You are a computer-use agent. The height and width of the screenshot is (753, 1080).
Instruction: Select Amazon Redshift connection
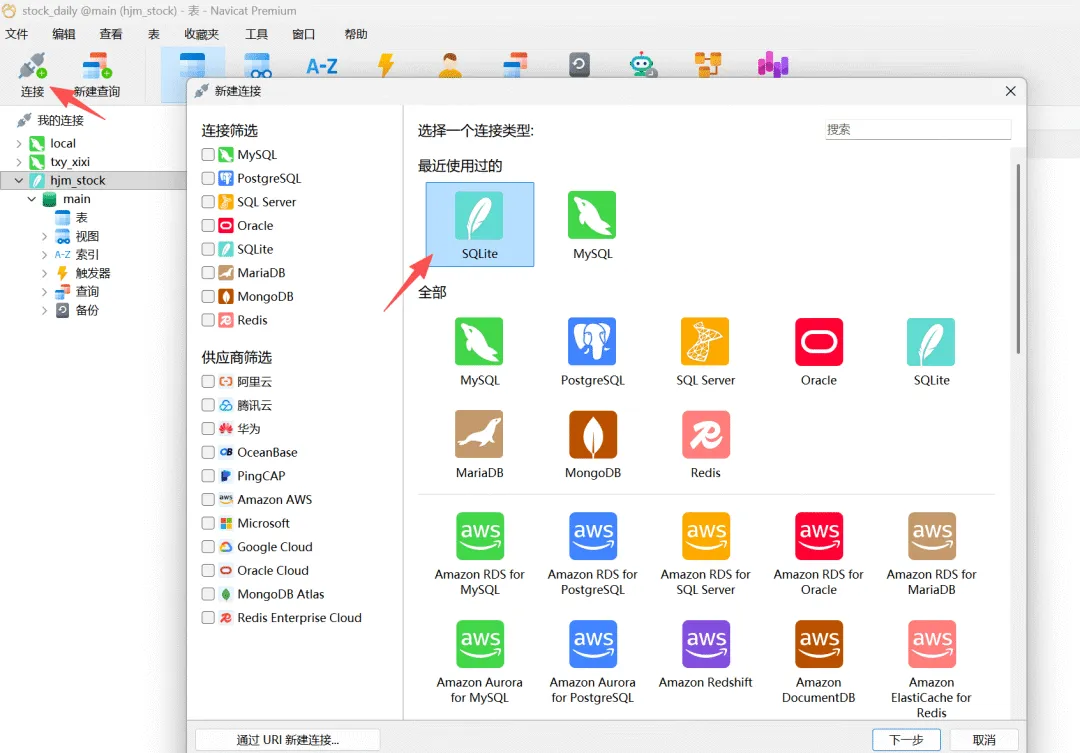pos(705,654)
